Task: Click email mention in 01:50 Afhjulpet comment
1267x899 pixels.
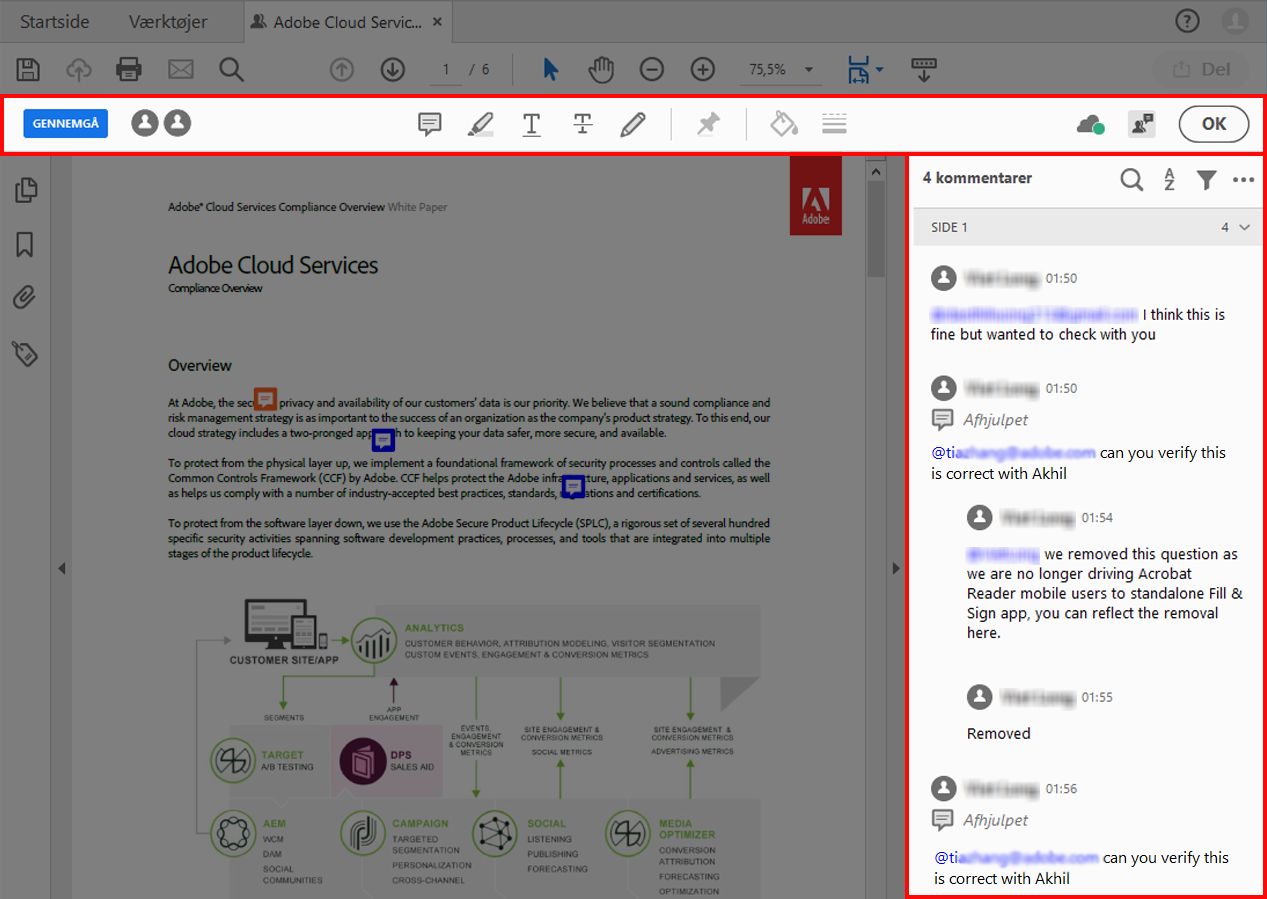Action: pos(1013,452)
